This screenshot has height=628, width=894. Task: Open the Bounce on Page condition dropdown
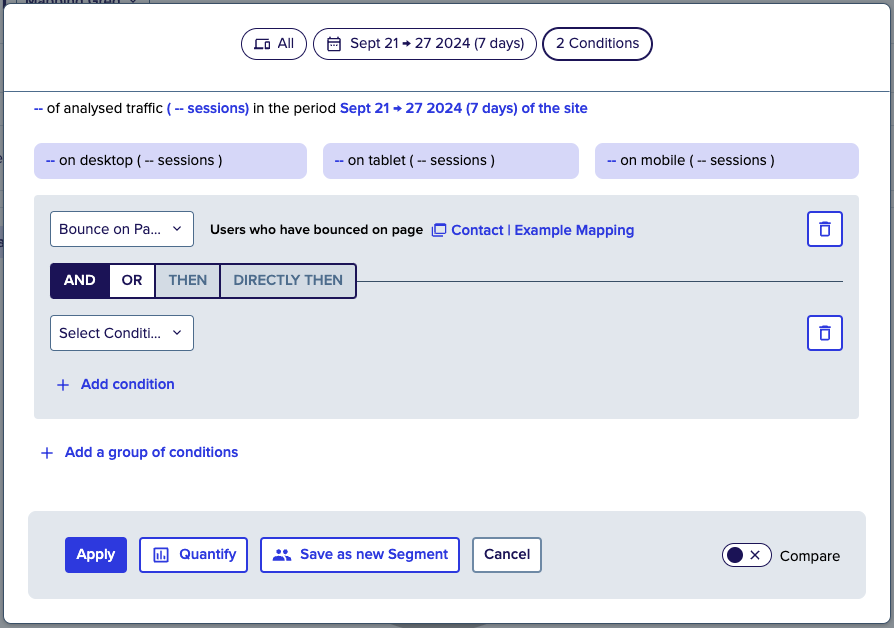tap(121, 229)
